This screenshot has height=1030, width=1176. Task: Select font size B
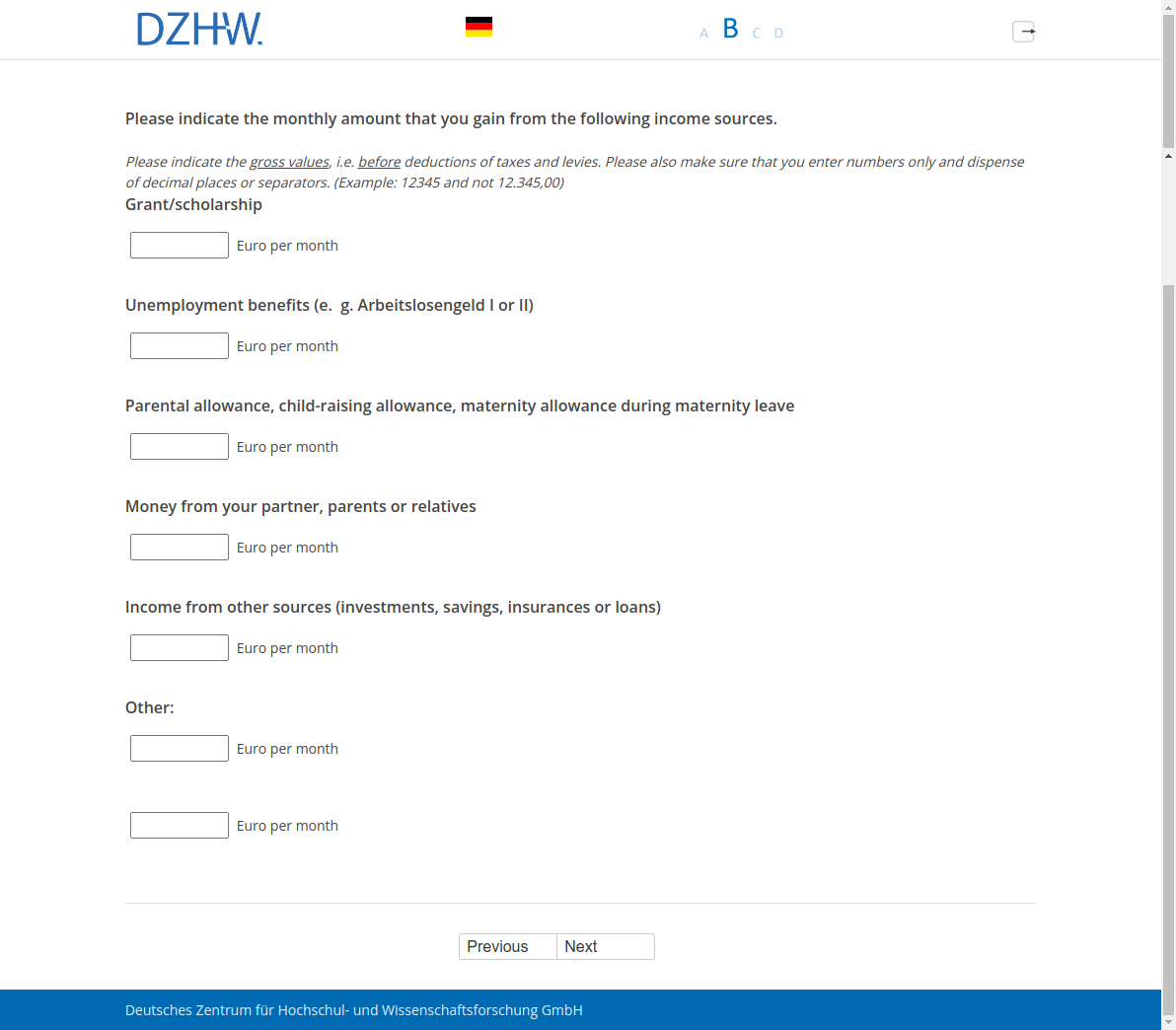coord(730,30)
